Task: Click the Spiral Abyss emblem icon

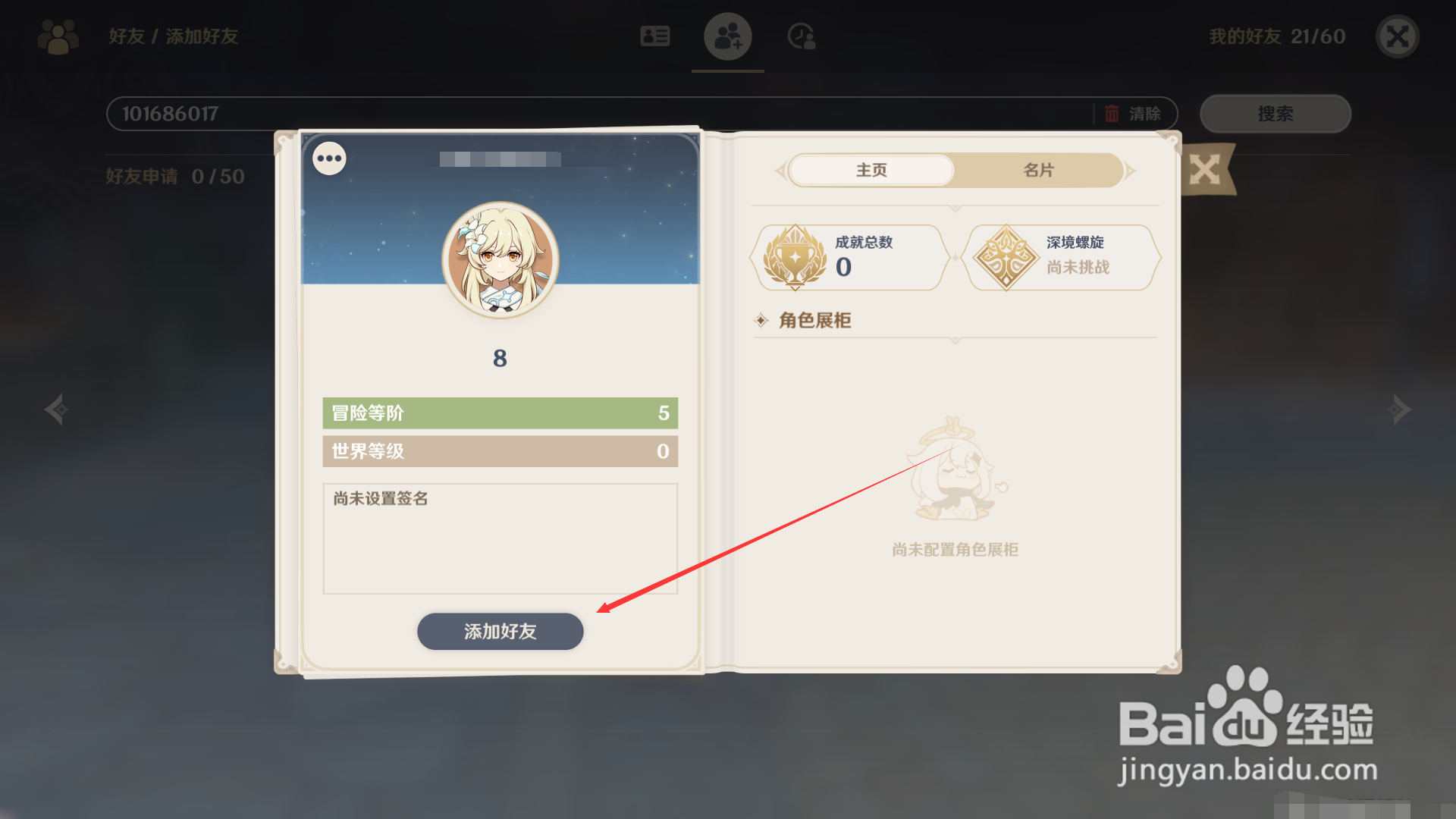Action: pyautogui.click(x=1006, y=258)
